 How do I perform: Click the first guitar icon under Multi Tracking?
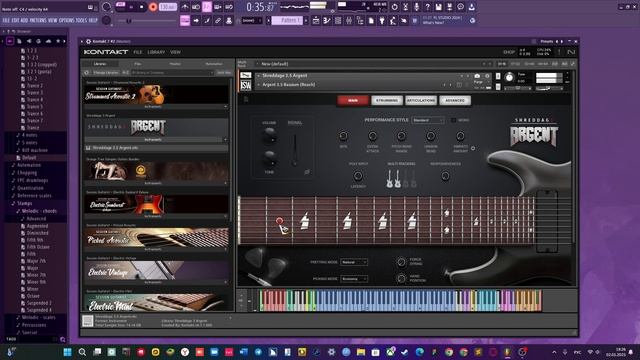(389, 179)
